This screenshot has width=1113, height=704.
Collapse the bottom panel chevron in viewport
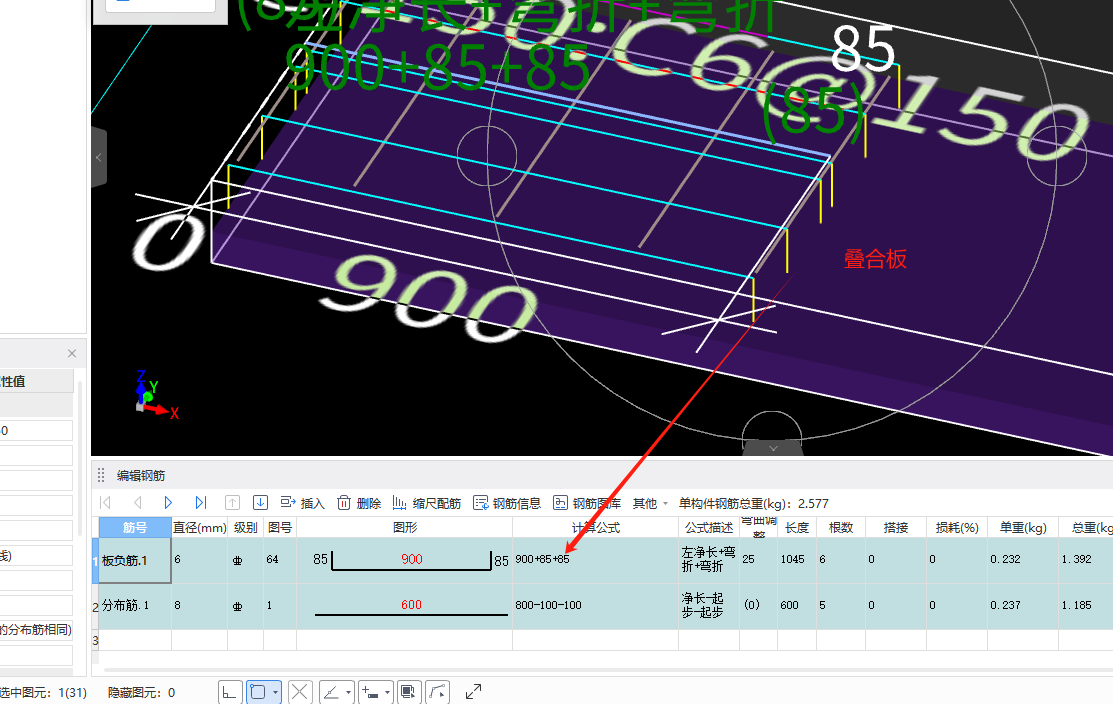[x=773, y=449]
